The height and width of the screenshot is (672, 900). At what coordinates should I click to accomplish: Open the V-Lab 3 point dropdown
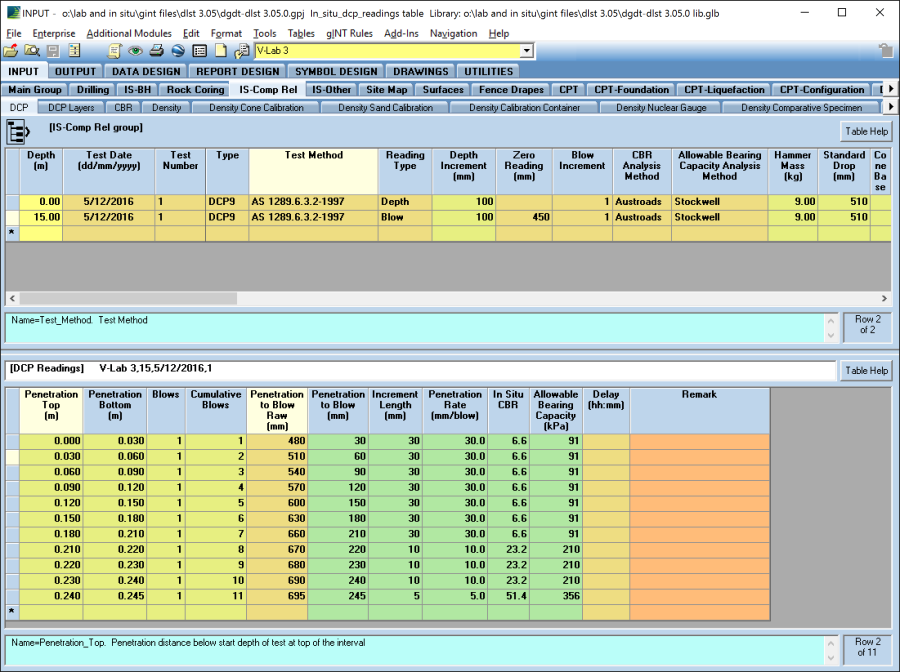click(x=526, y=51)
